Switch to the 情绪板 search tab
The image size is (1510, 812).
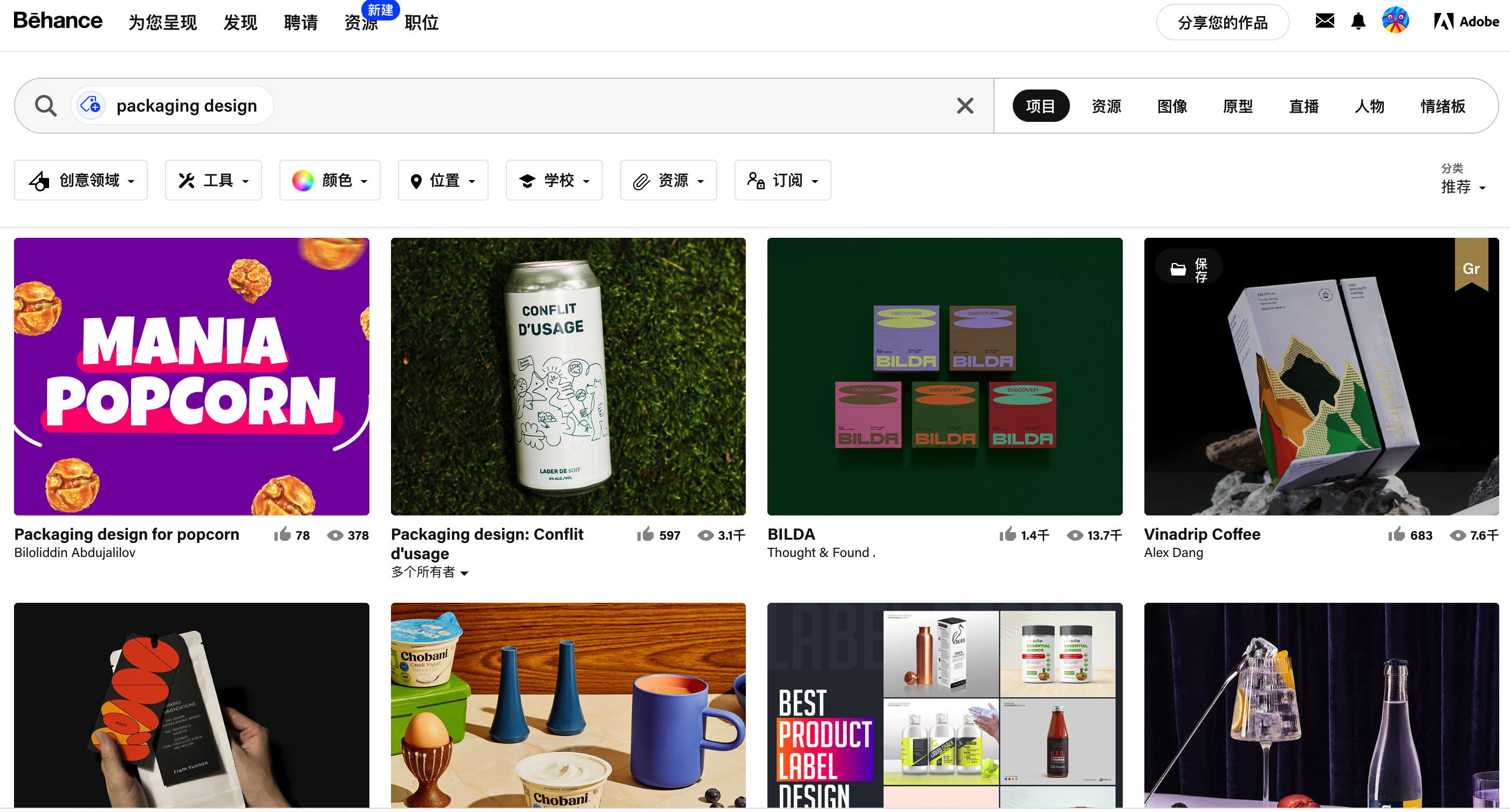[1443, 106]
